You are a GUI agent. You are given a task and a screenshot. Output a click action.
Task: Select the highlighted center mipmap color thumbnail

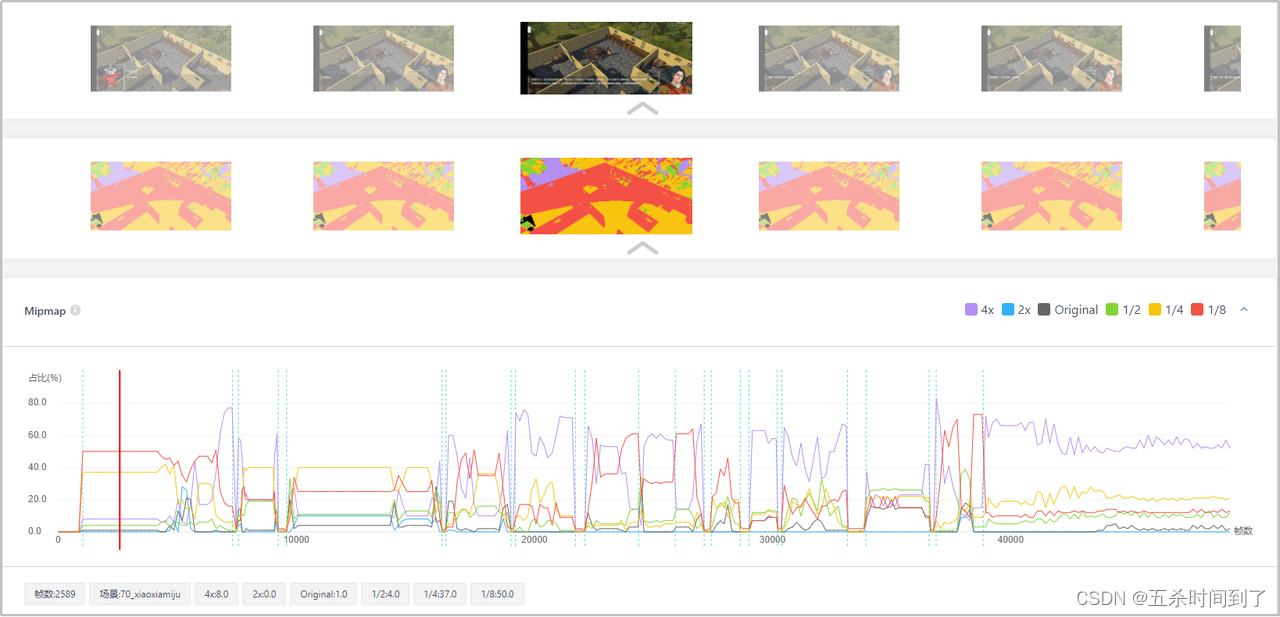click(606, 196)
